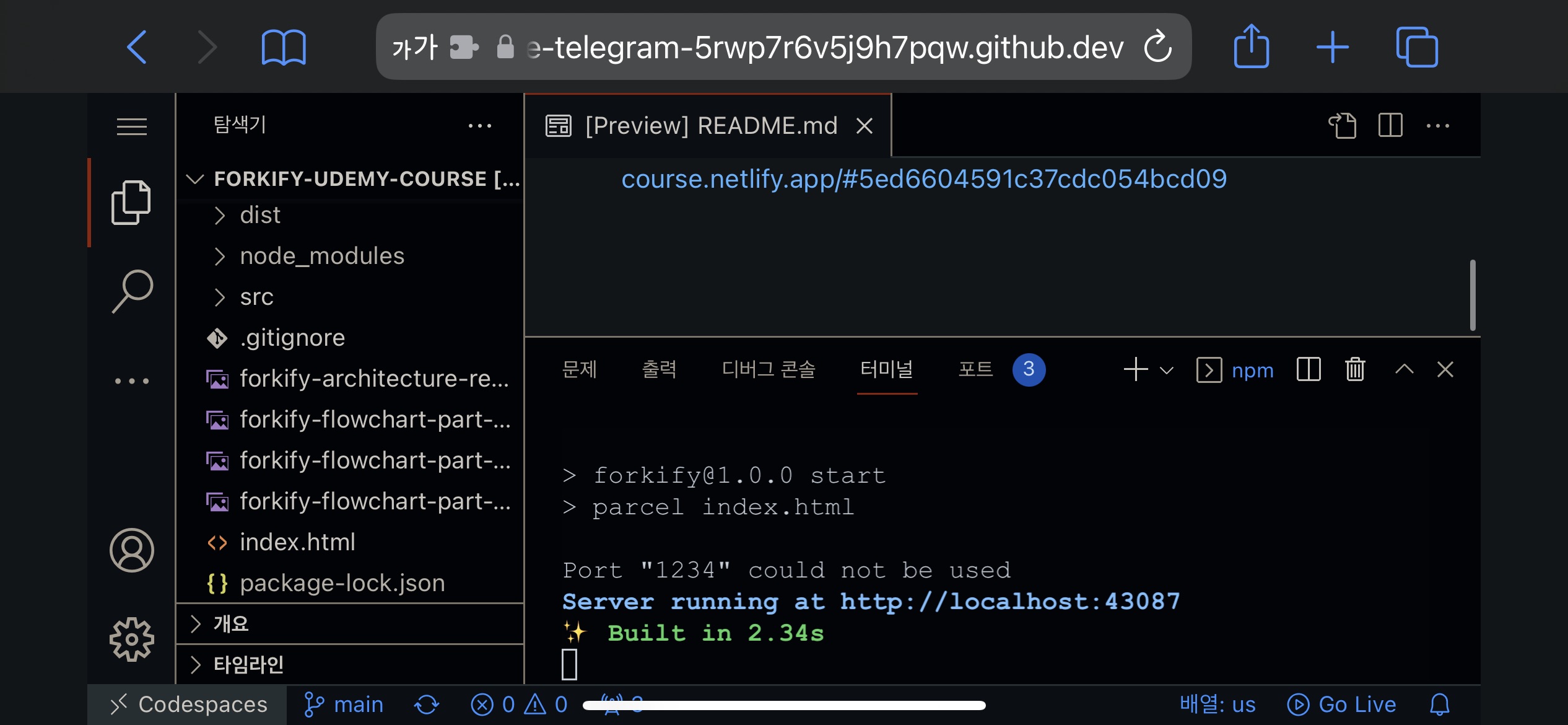Switch to the 포트 tab

pyautogui.click(x=976, y=369)
